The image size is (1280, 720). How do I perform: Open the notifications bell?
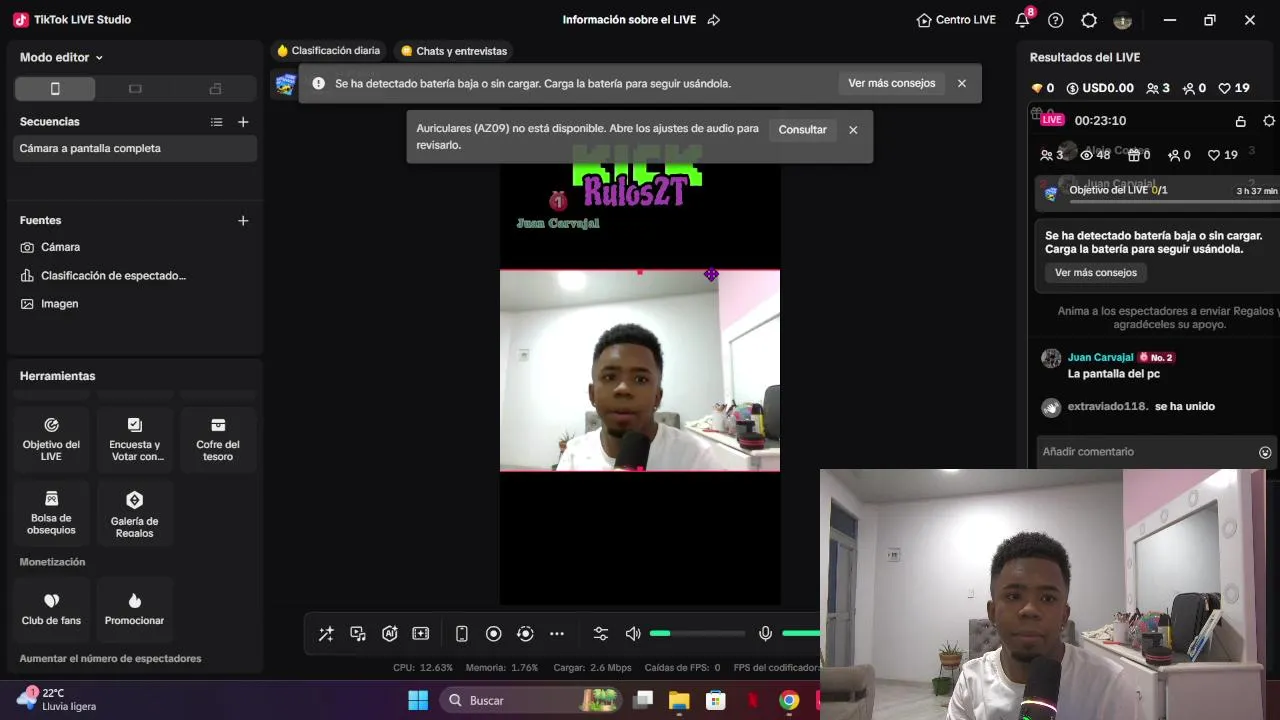(1022, 20)
